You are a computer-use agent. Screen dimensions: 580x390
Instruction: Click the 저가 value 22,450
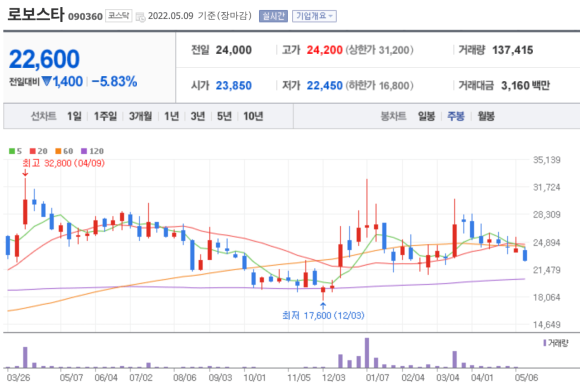[x=324, y=85]
